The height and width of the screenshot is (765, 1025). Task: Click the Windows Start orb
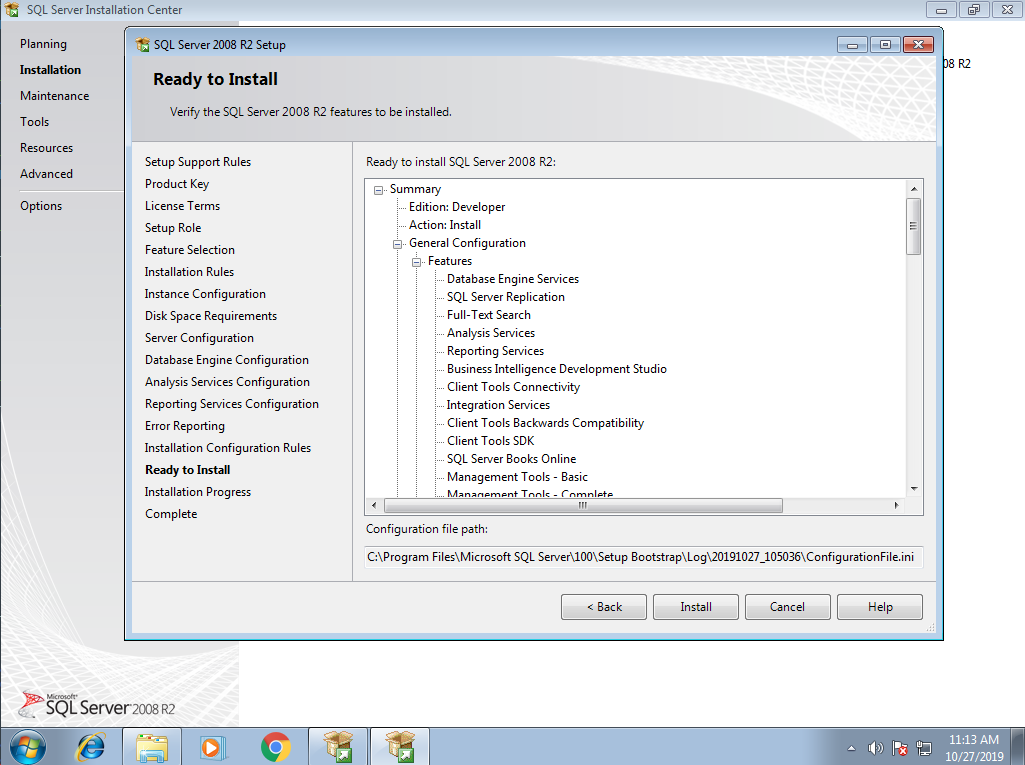coord(28,747)
